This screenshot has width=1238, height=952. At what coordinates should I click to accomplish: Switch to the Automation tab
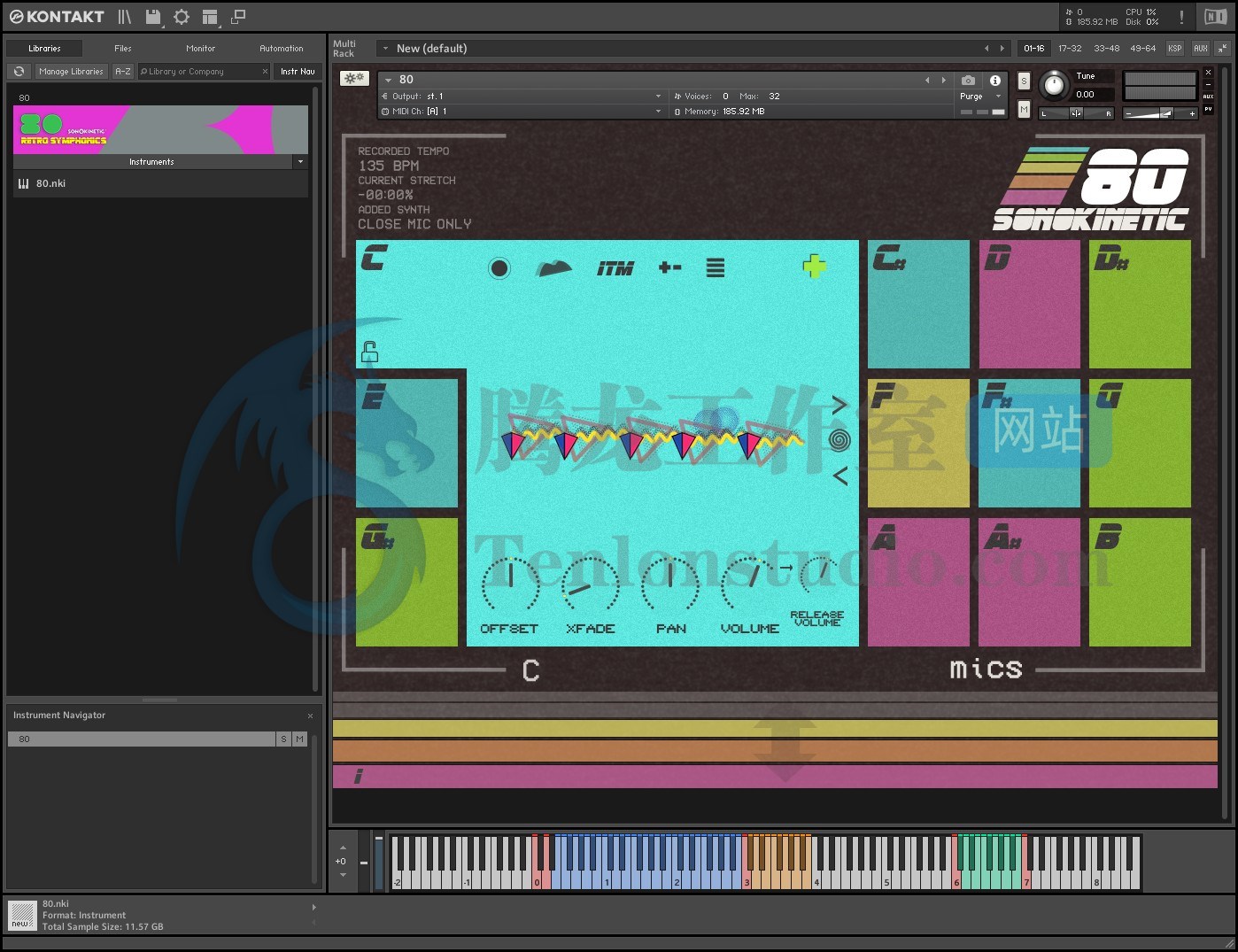(282, 49)
